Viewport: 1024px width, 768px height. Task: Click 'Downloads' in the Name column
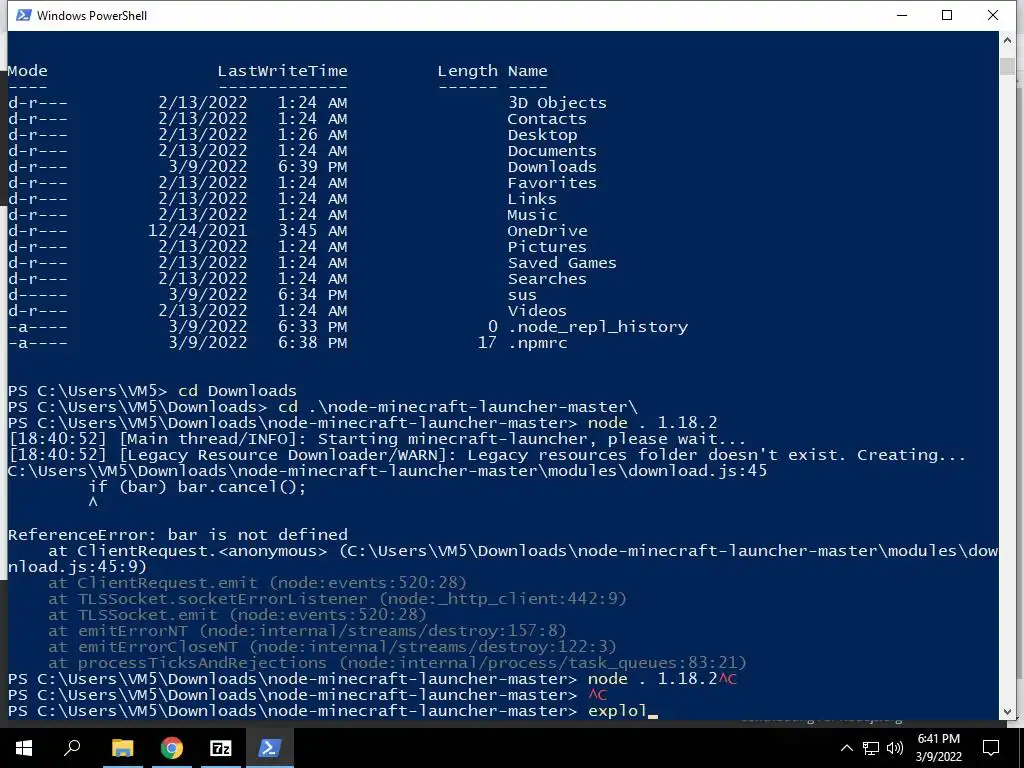[x=552, y=167]
